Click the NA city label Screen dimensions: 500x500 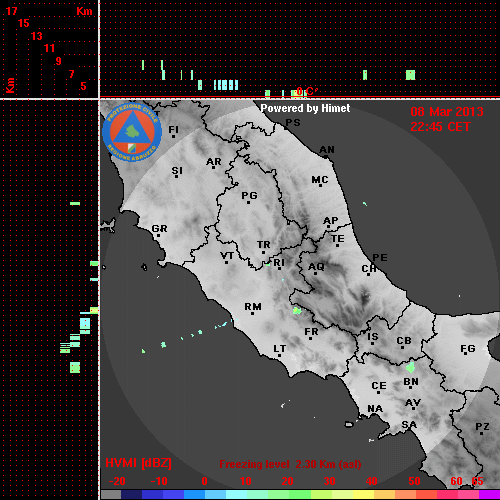[375, 409]
